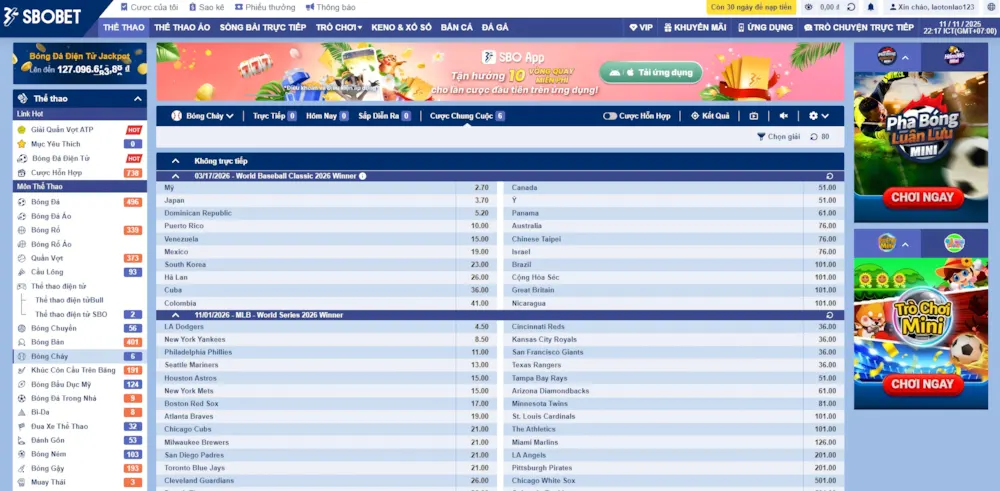Hide balance using the eye icon
This screenshot has width=1000, height=491.
coord(808,7)
